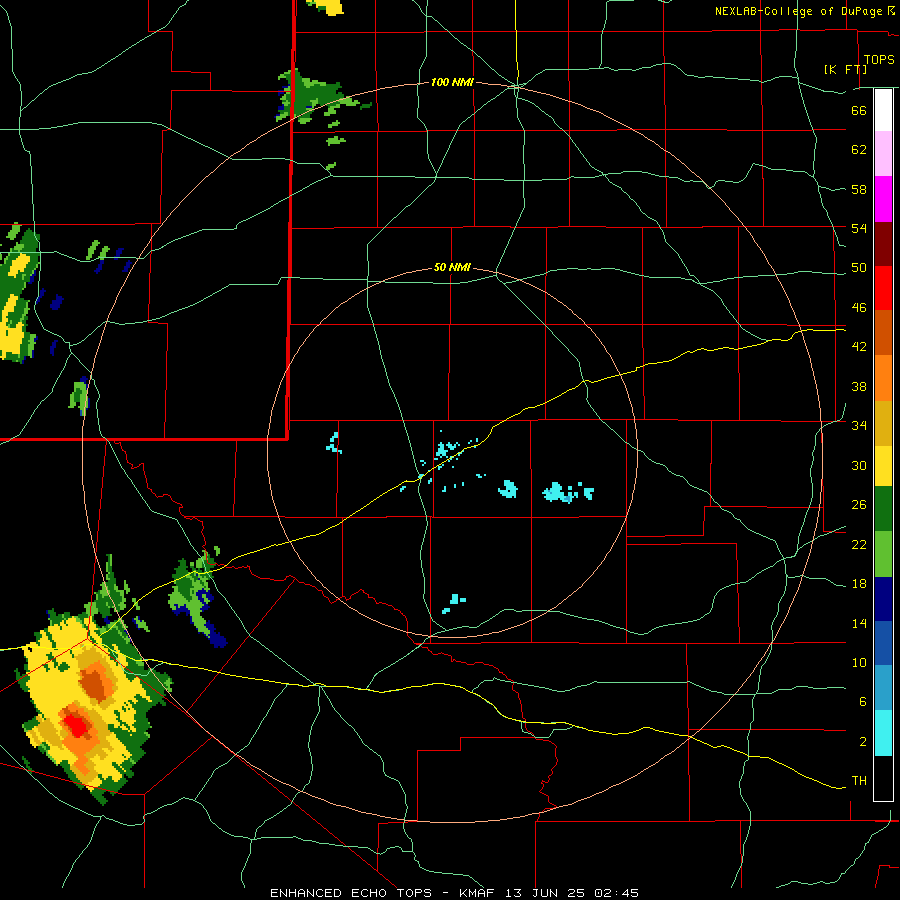Click the [K FT] units label
This screenshot has width=900, height=900.
coord(845,69)
